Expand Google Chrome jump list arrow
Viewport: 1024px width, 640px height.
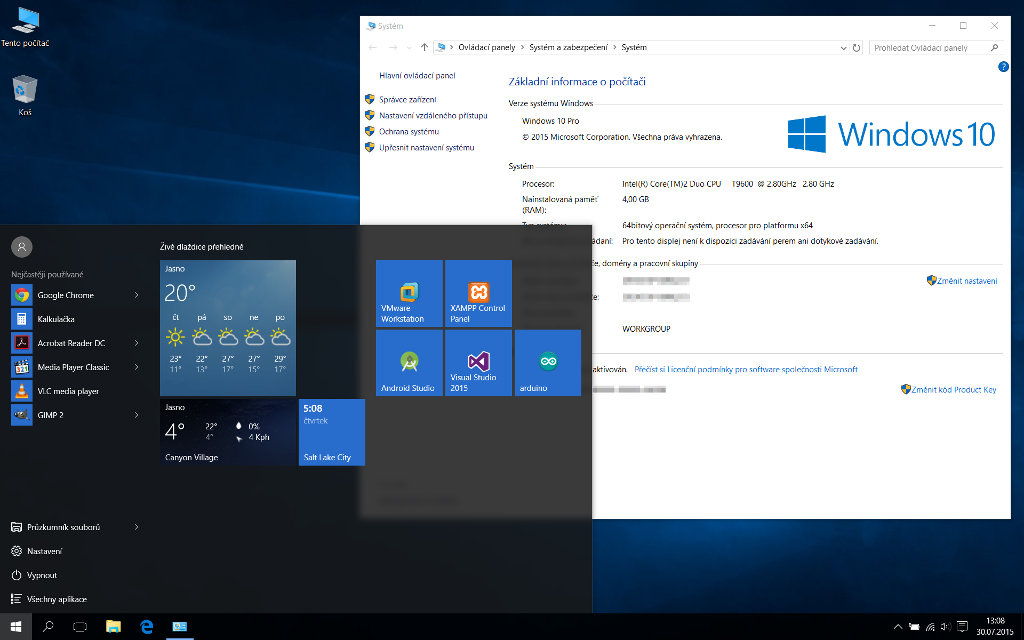point(136,295)
